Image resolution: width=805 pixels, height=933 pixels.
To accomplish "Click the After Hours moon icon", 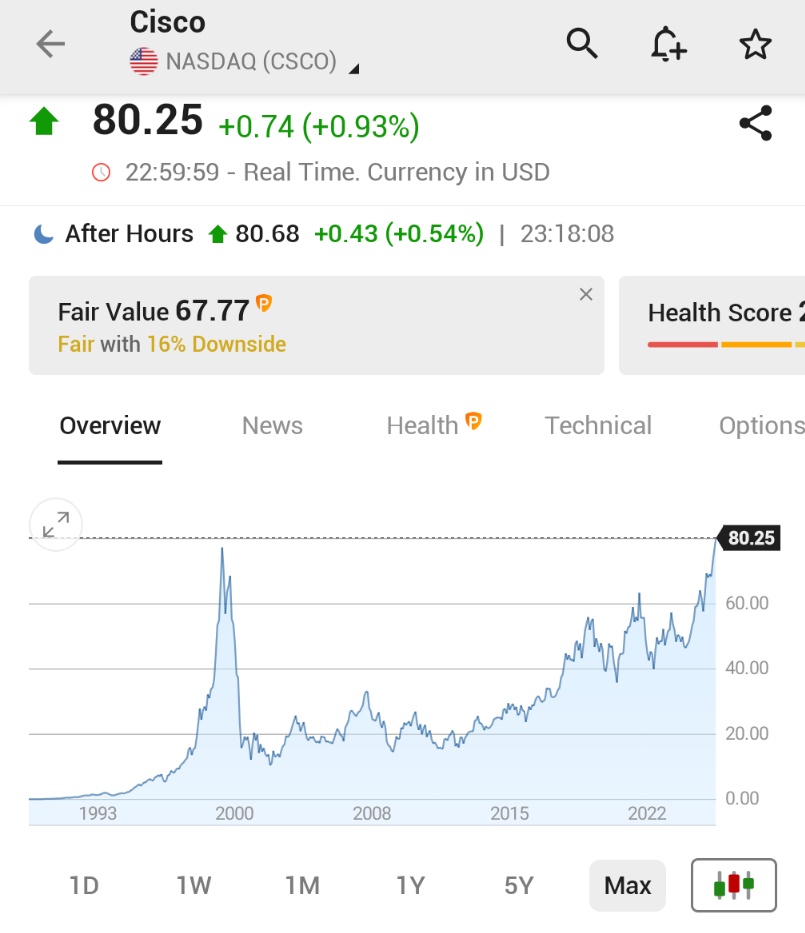I will [40, 233].
